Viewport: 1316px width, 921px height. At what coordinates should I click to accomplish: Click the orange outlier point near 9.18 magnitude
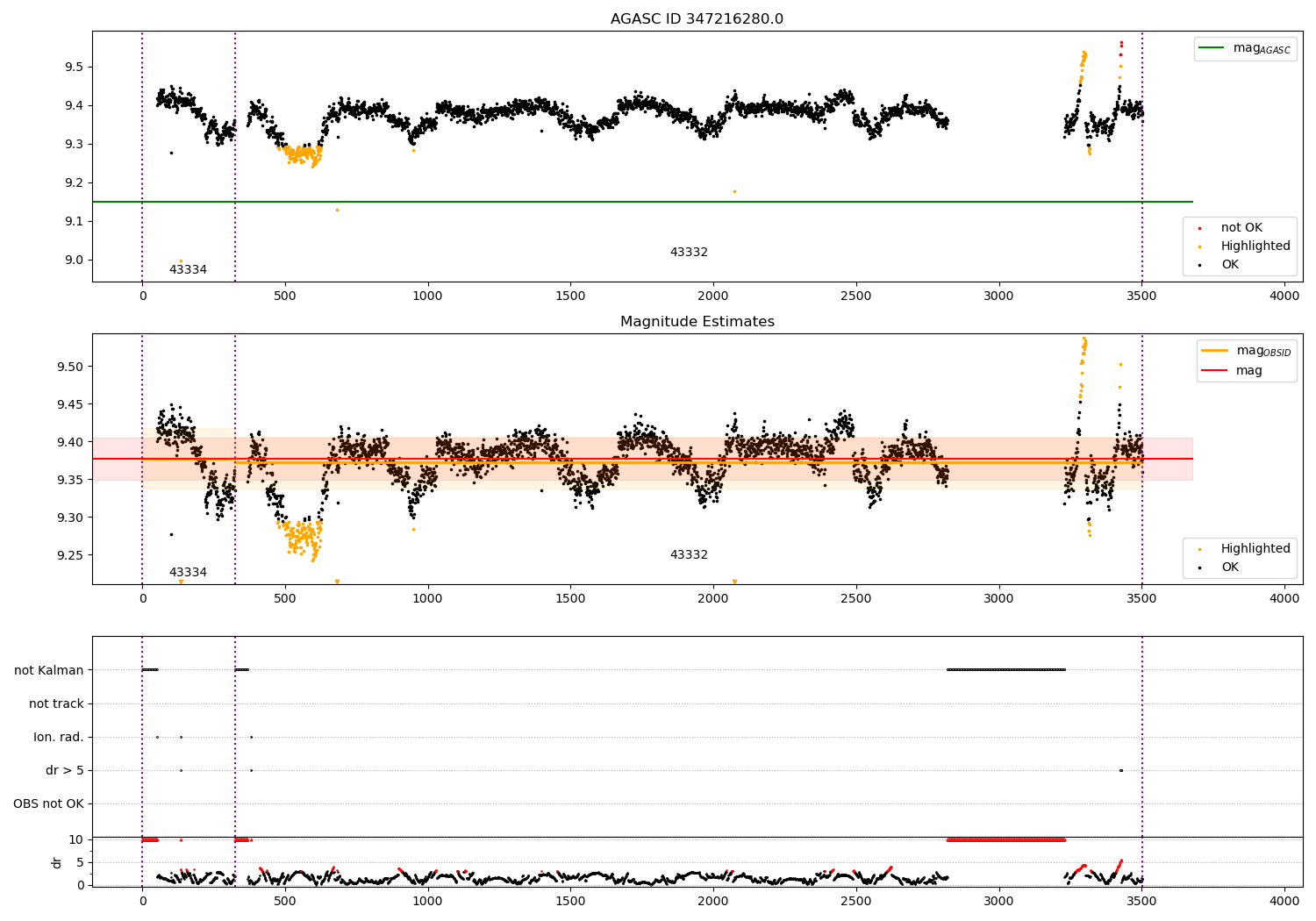734,191
